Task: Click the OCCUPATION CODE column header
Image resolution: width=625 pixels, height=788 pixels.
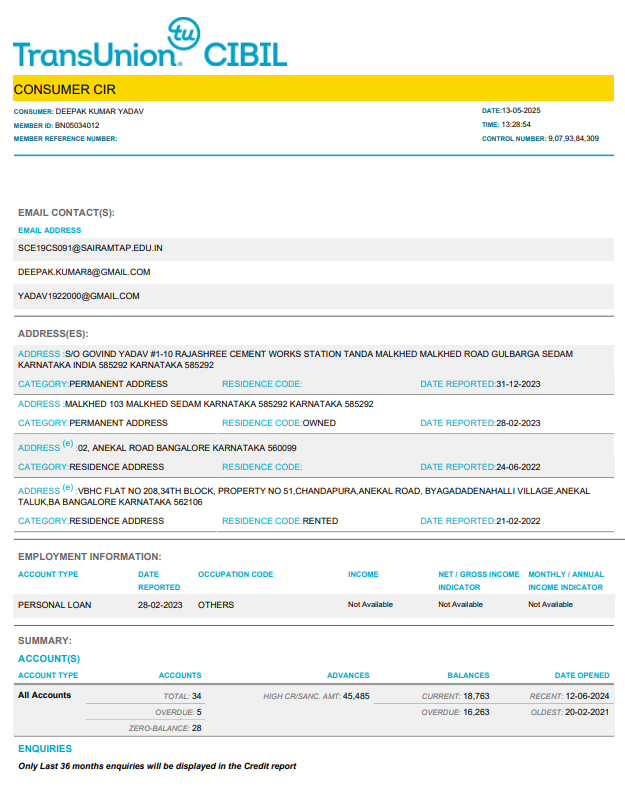Action: [x=236, y=574]
